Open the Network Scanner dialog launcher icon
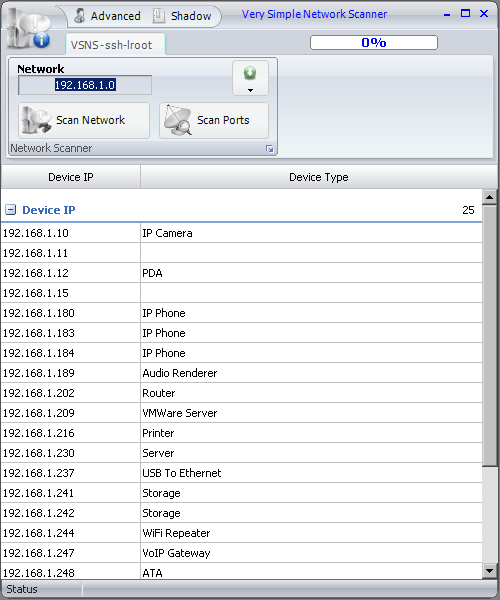The width and height of the screenshot is (500, 600). click(x=270, y=149)
